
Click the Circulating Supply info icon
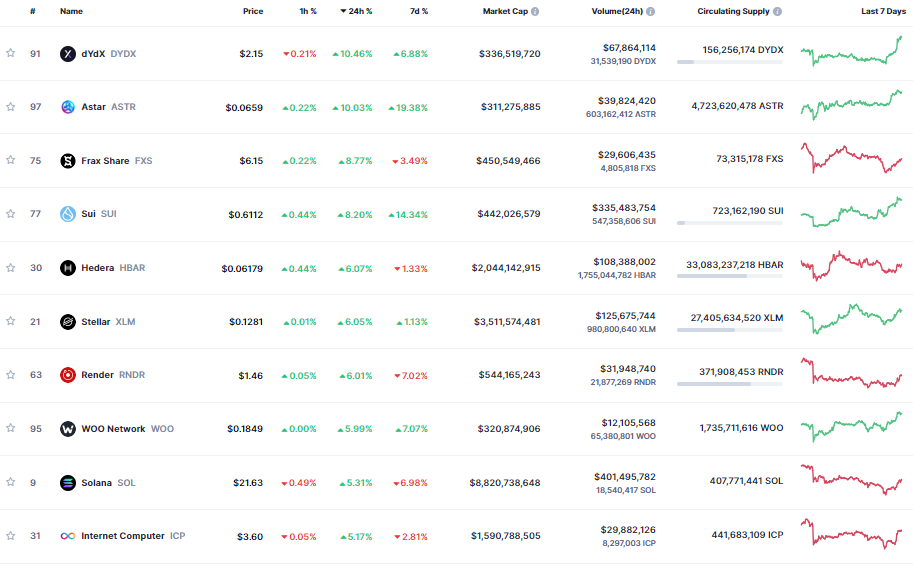pyautogui.click(x=777, y=11)
